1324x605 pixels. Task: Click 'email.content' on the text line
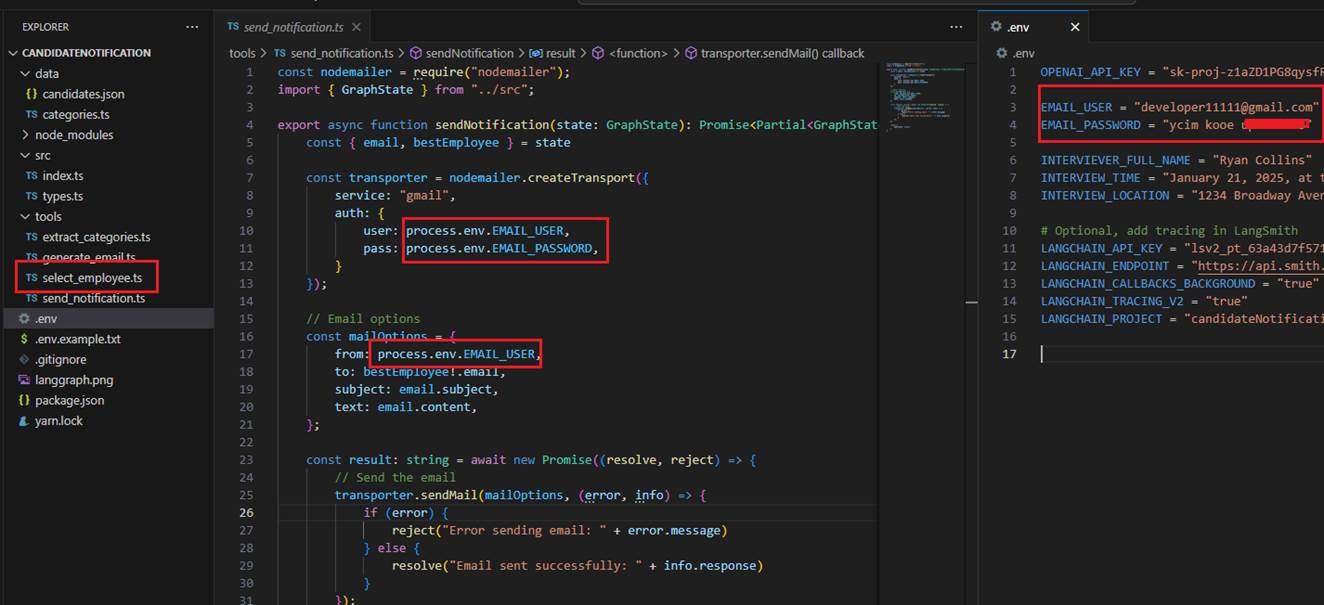tap(423, 407)
